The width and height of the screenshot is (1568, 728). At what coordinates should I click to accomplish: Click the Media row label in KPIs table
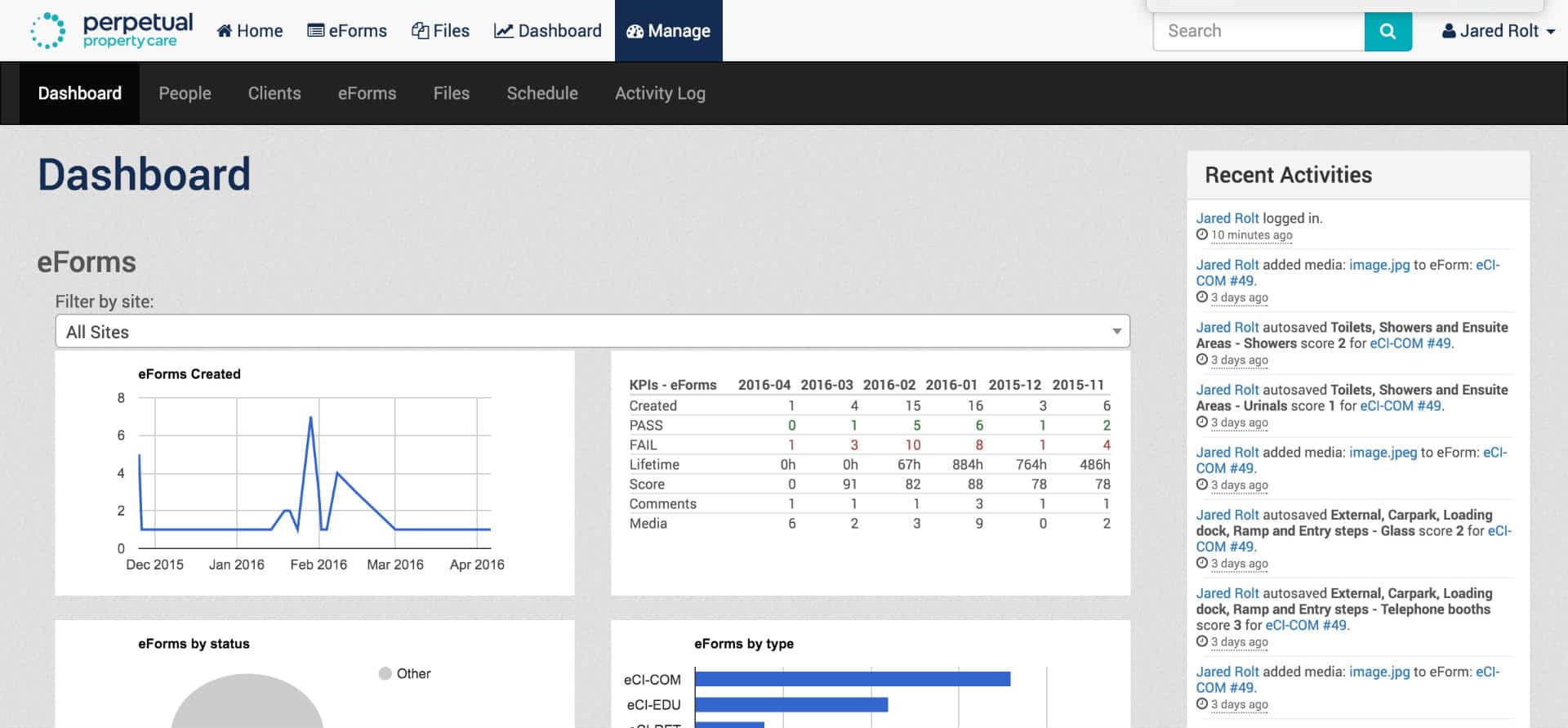tap(648, 523)
